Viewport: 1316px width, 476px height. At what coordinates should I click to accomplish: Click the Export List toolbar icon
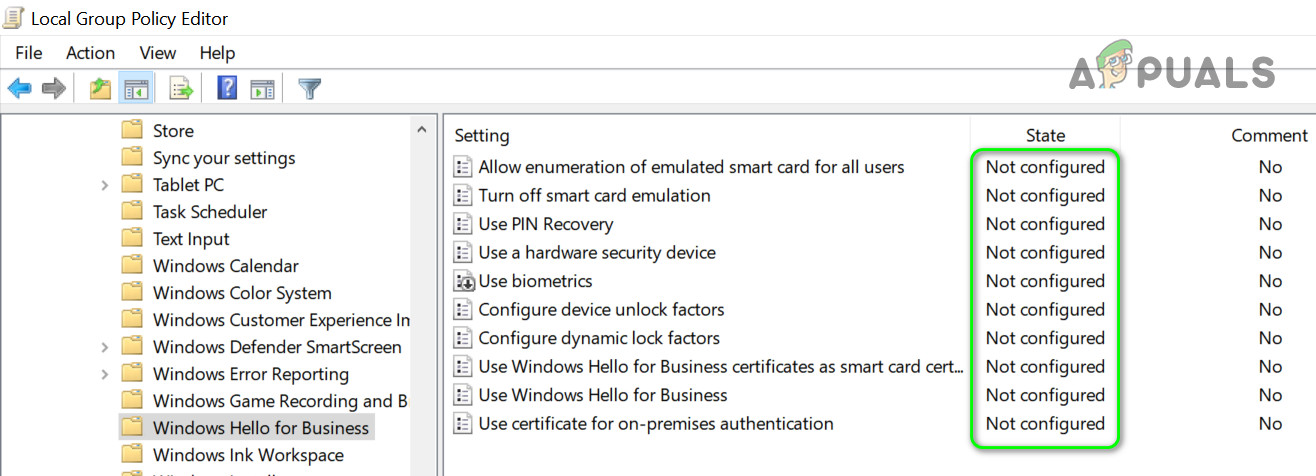(x=181, y=89)
